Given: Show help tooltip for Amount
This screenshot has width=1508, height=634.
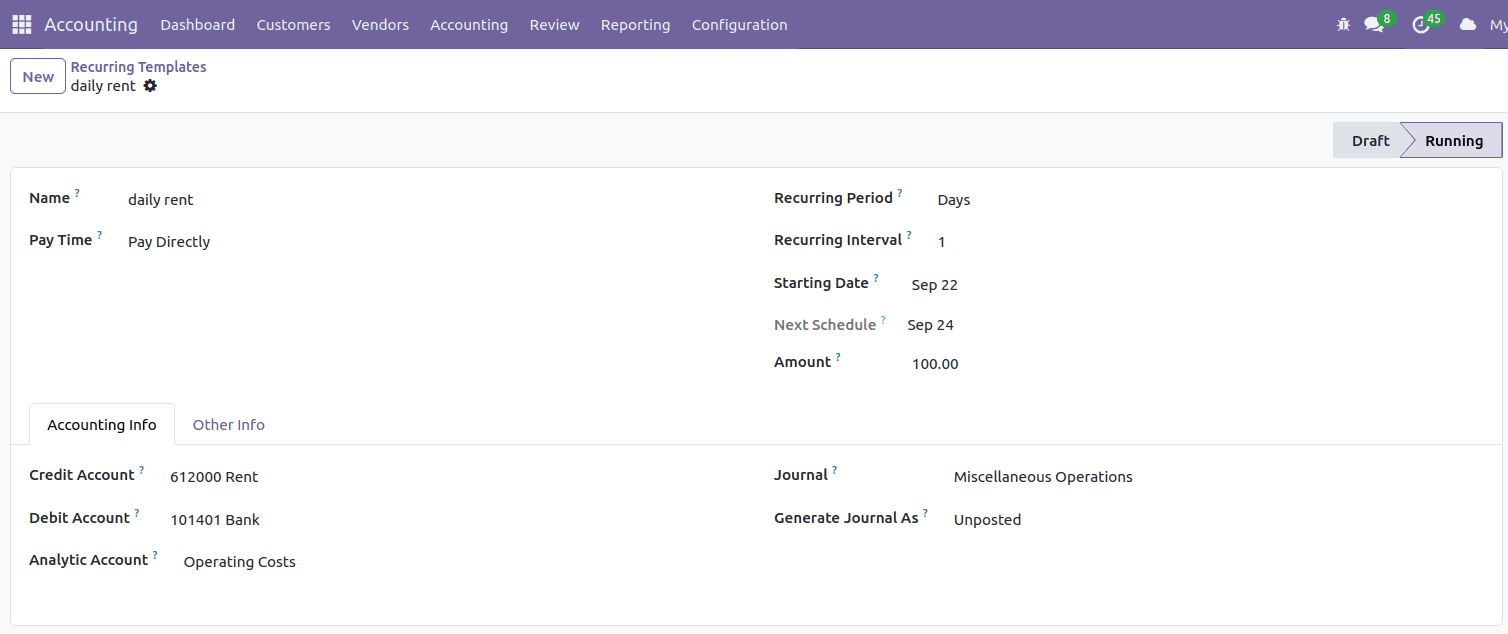Looking at the screenshot, I should [x=838, y=357].
